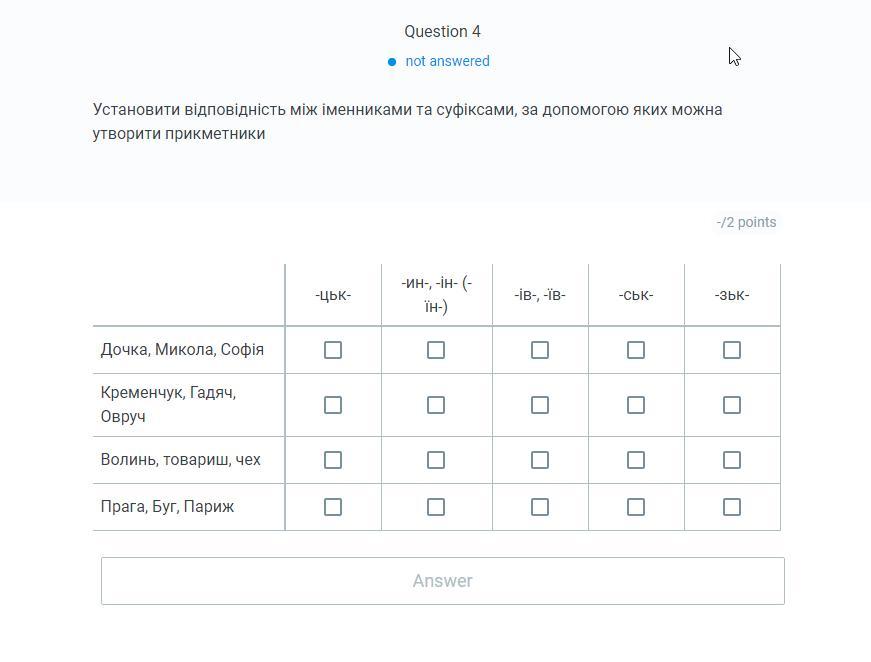Check -цьк- for Прага, Буг, Париж row
This screenshot has height=662, width=871.
[x=333, y=507]
